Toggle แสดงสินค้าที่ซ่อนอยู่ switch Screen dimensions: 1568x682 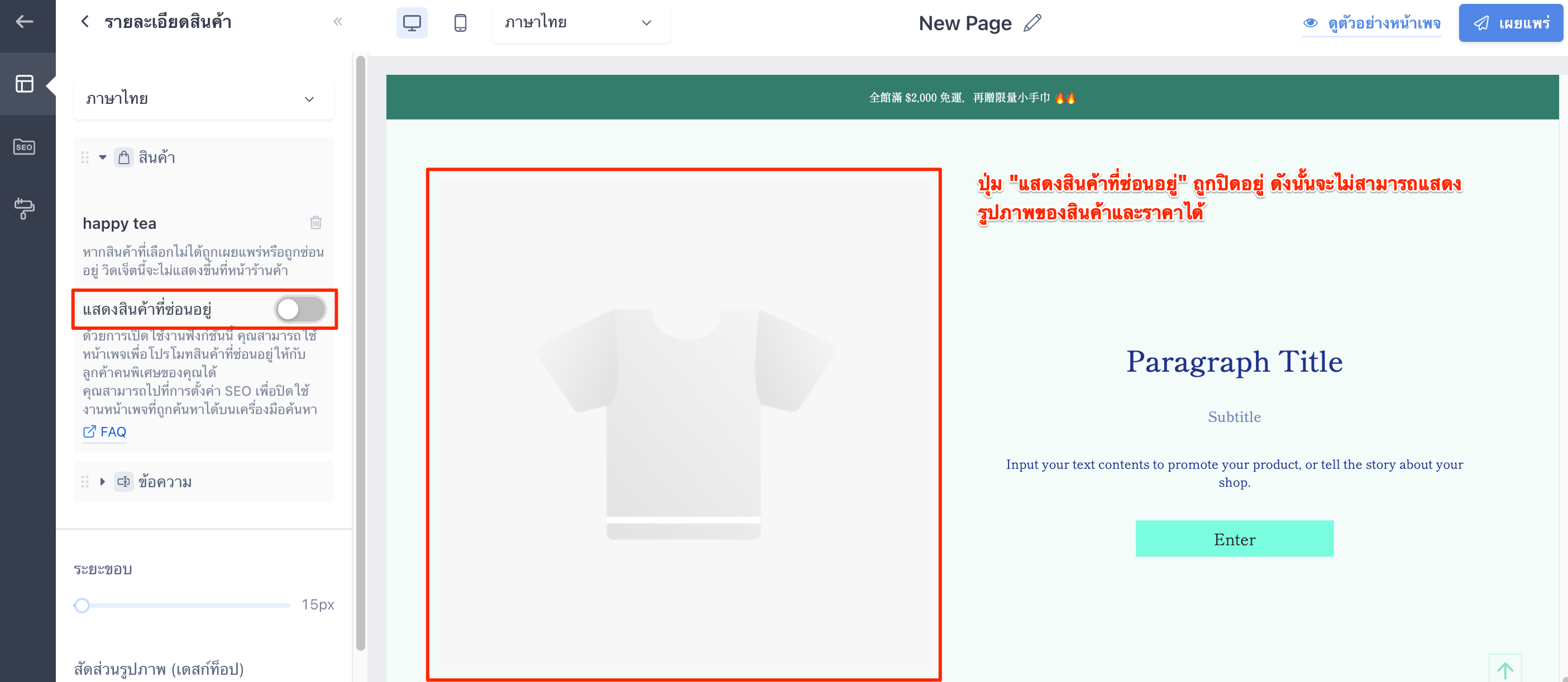point(300,309)
